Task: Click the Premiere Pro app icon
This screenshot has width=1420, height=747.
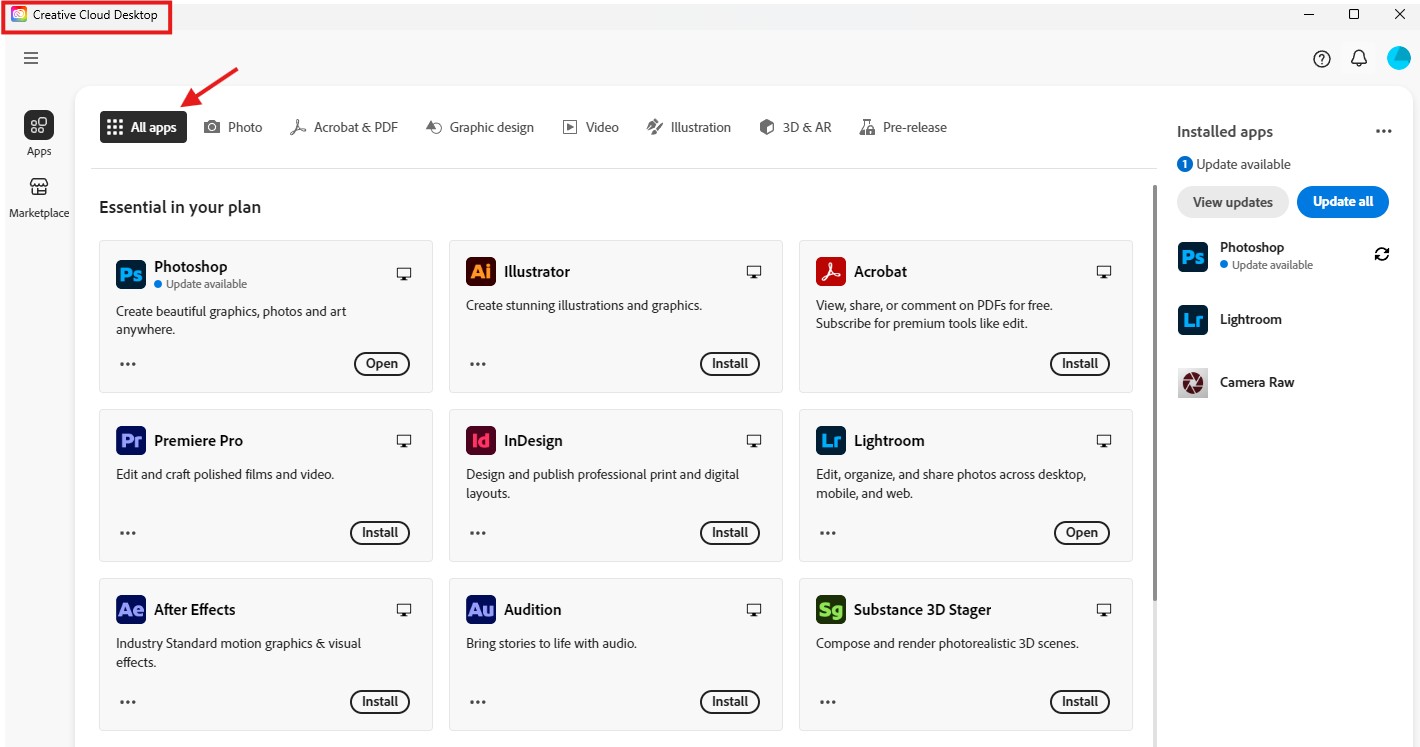Action: 131,440
